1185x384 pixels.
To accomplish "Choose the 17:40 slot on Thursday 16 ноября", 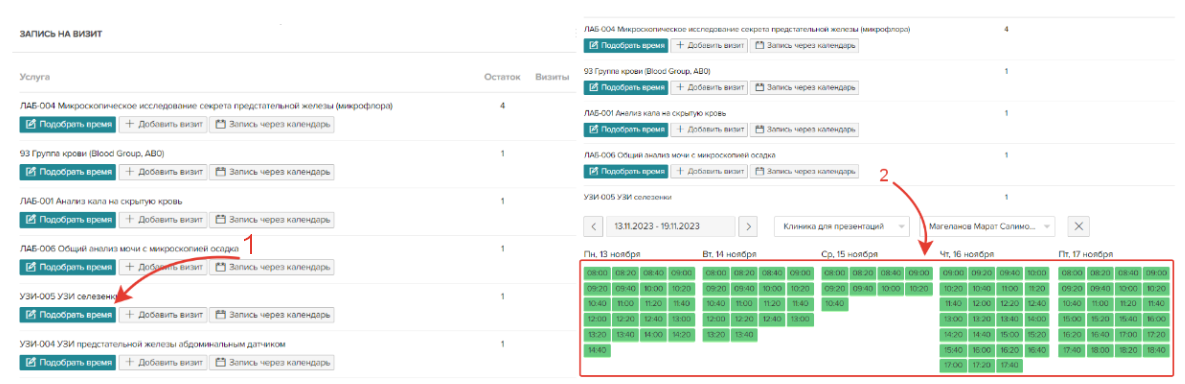I will (1009, 366).
